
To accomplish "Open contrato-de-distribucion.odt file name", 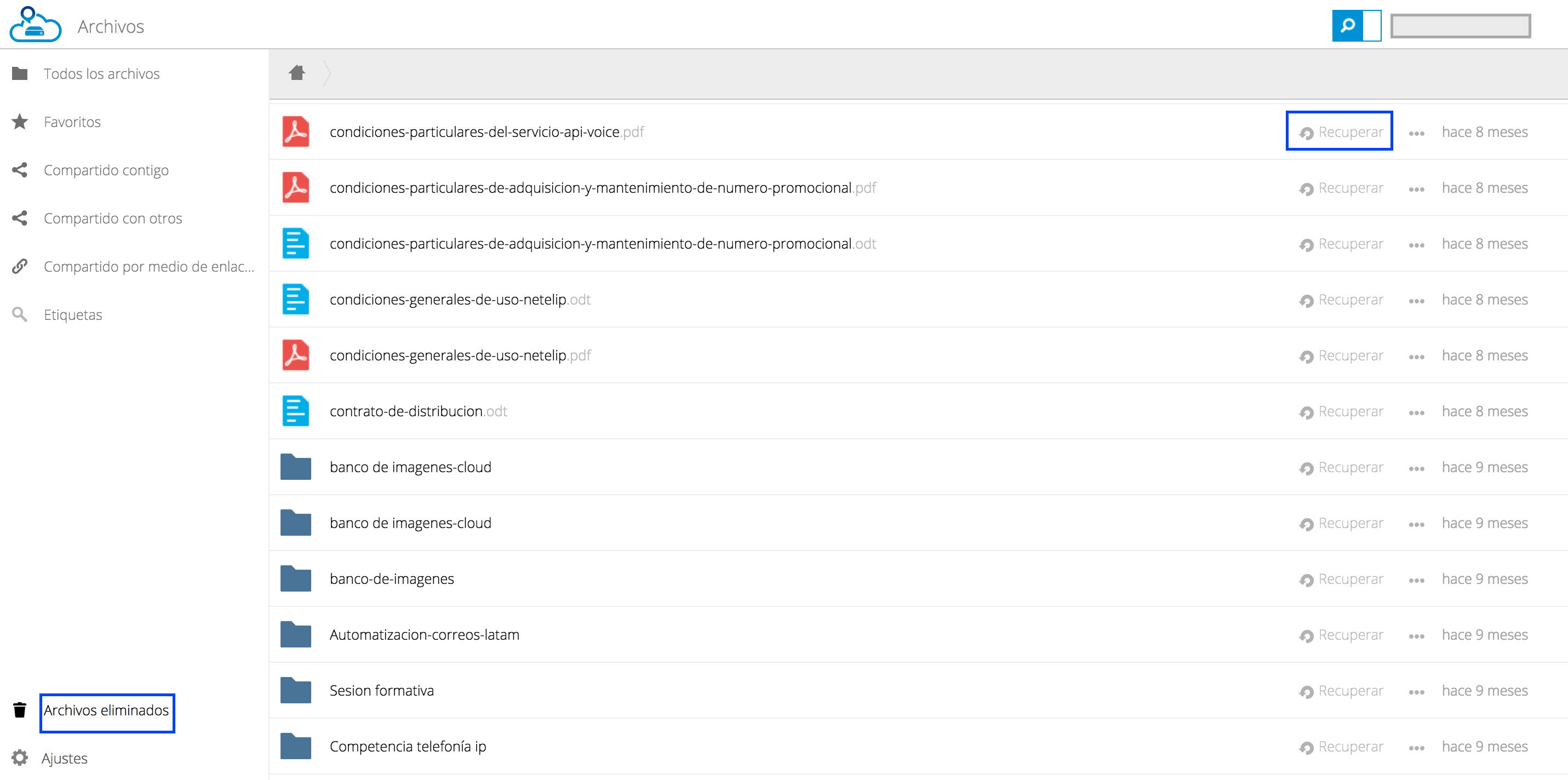I will click(418, 411).
